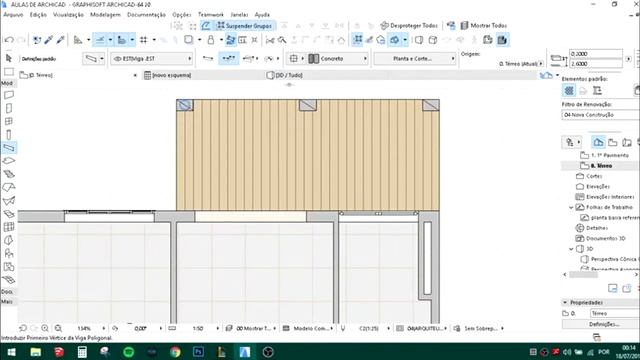The width and height of the screenshot is (640, 360).
Task: Select the Slab tool in toolbox
Action: coord(9,161)
